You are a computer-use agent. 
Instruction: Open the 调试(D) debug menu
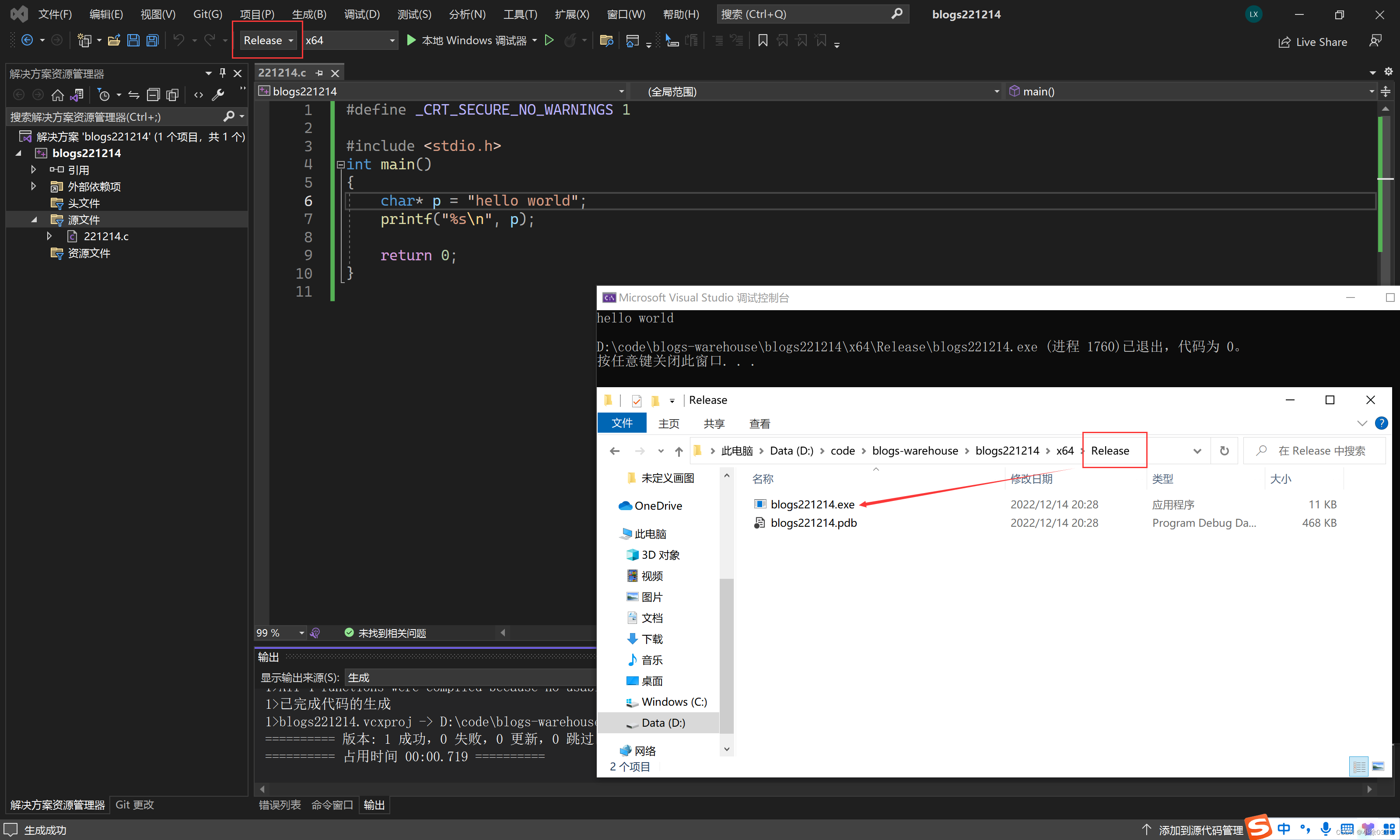click(x=362, y=14)
